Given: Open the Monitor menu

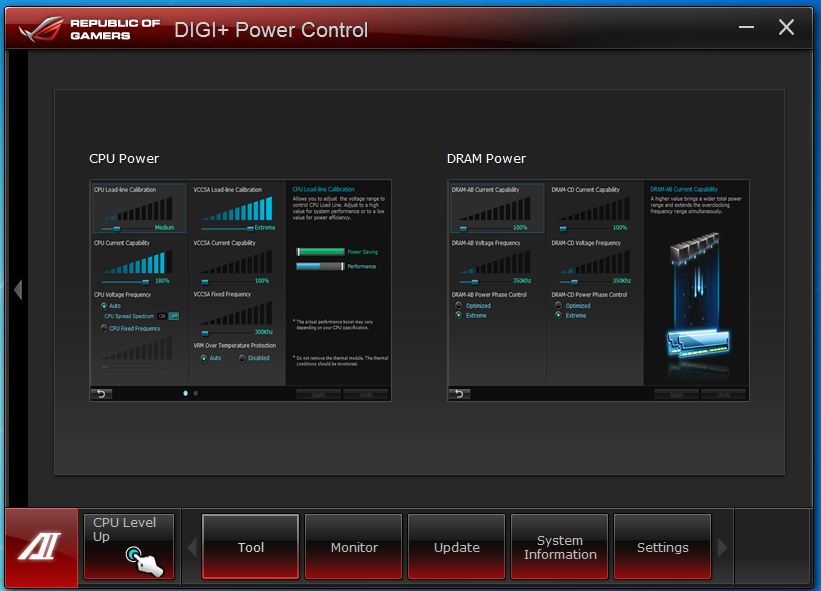Looking at the screenshot, I should click(x=353, y=547).
